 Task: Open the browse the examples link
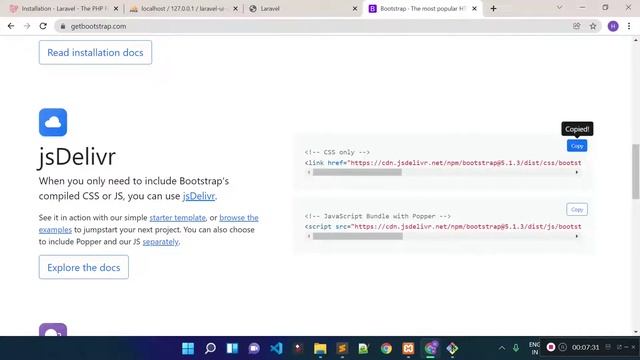pos(239,218)
